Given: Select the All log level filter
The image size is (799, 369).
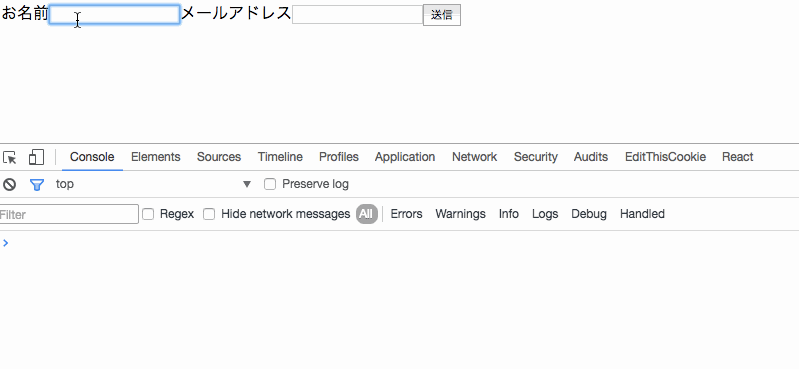Looking at the screenshot, I should (366, 214).
